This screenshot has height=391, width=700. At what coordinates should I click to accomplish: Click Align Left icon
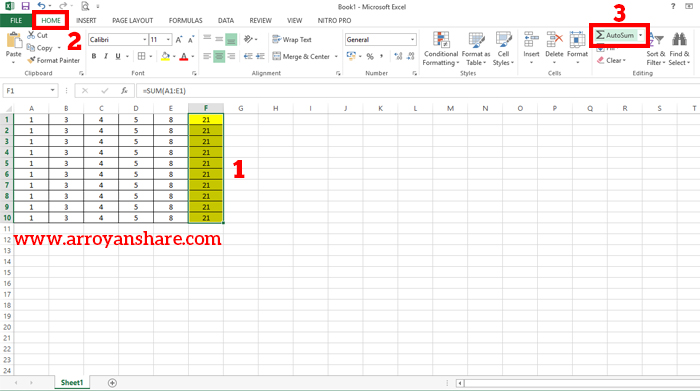(207, 56)
